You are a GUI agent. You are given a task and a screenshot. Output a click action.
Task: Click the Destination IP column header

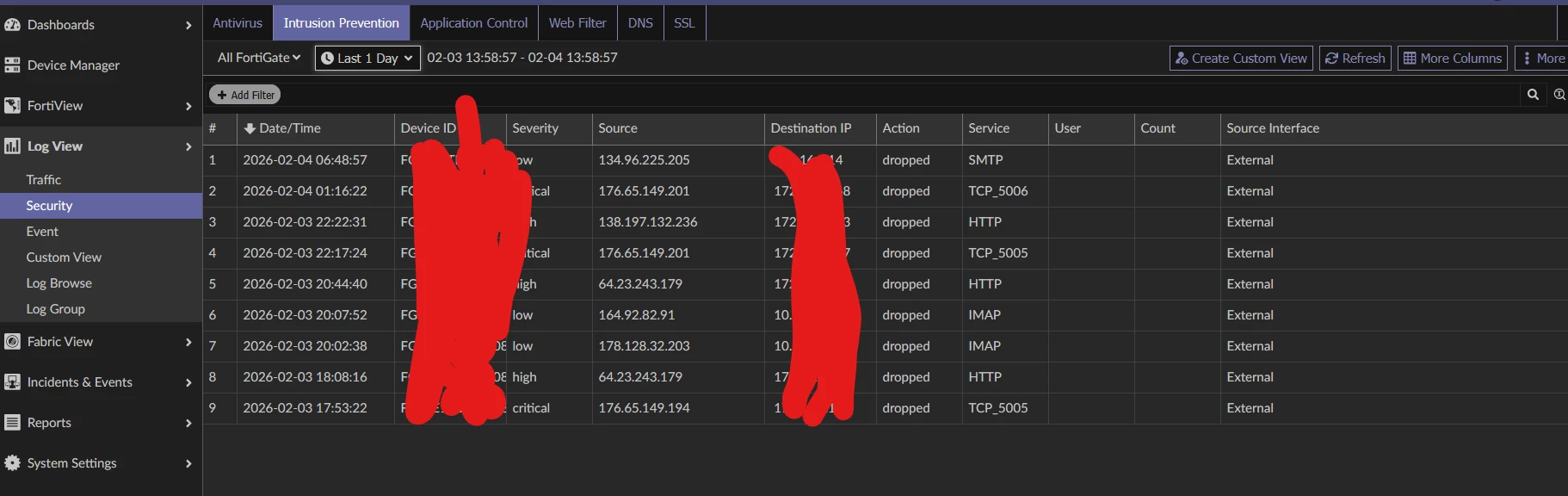pyautogui.click(x=811, y=128)
